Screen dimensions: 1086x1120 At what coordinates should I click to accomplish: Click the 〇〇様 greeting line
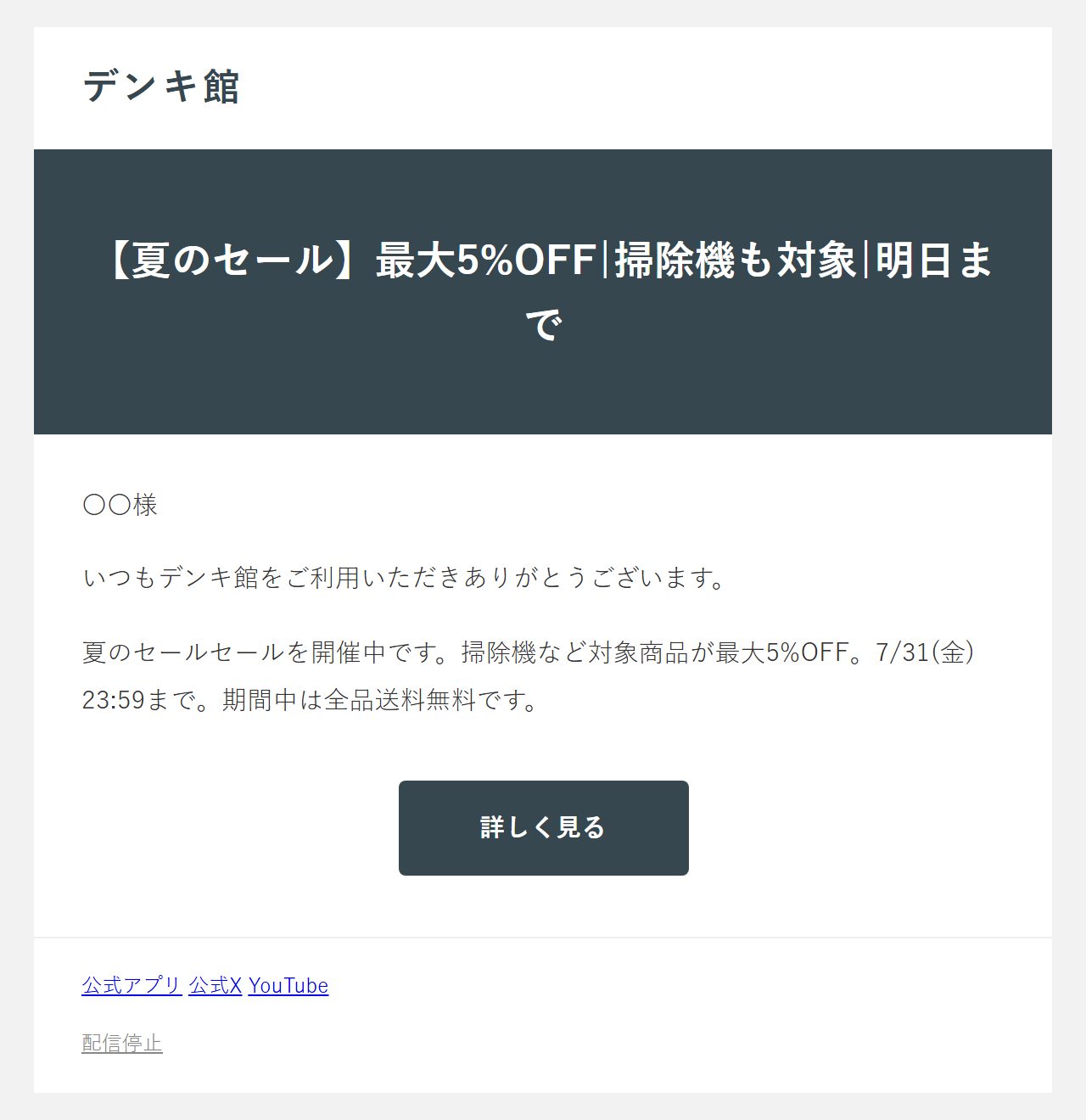[120, 505]
